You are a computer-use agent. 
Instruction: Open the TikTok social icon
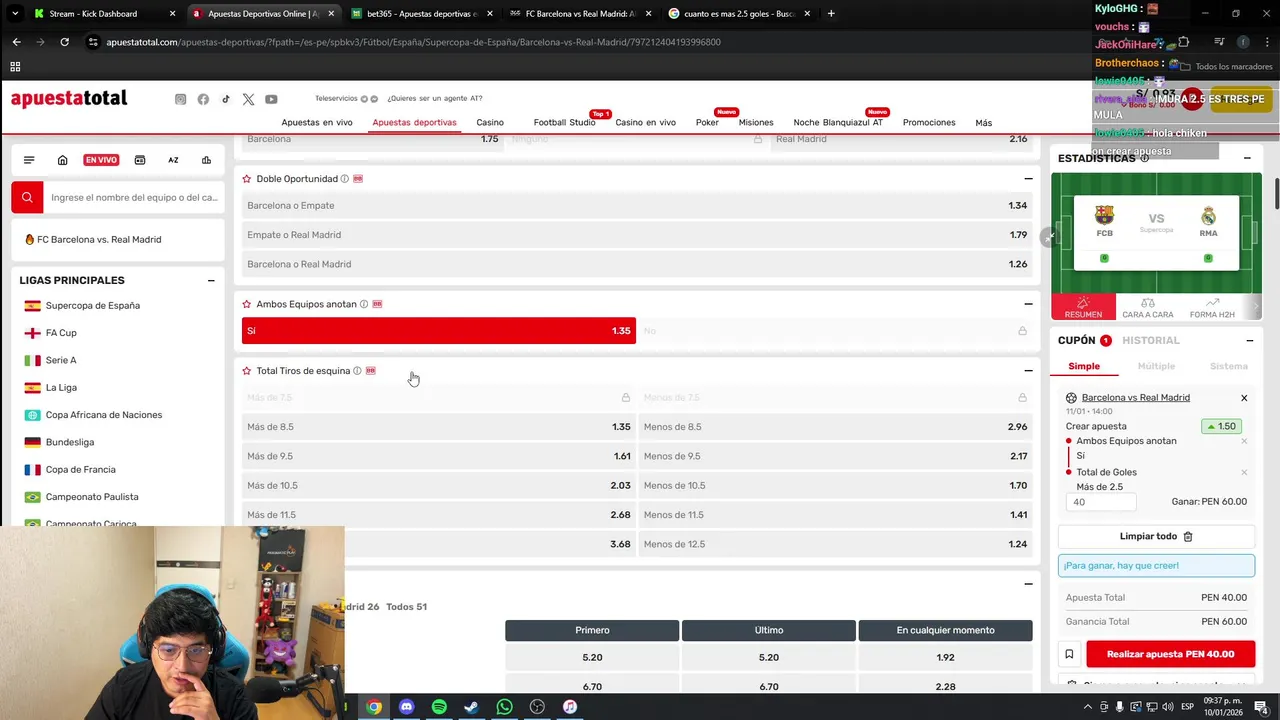coord(226,99)
